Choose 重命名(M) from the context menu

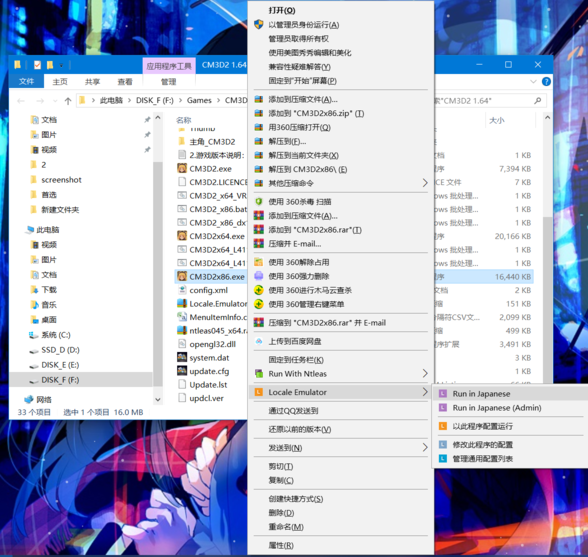(286, 527)
